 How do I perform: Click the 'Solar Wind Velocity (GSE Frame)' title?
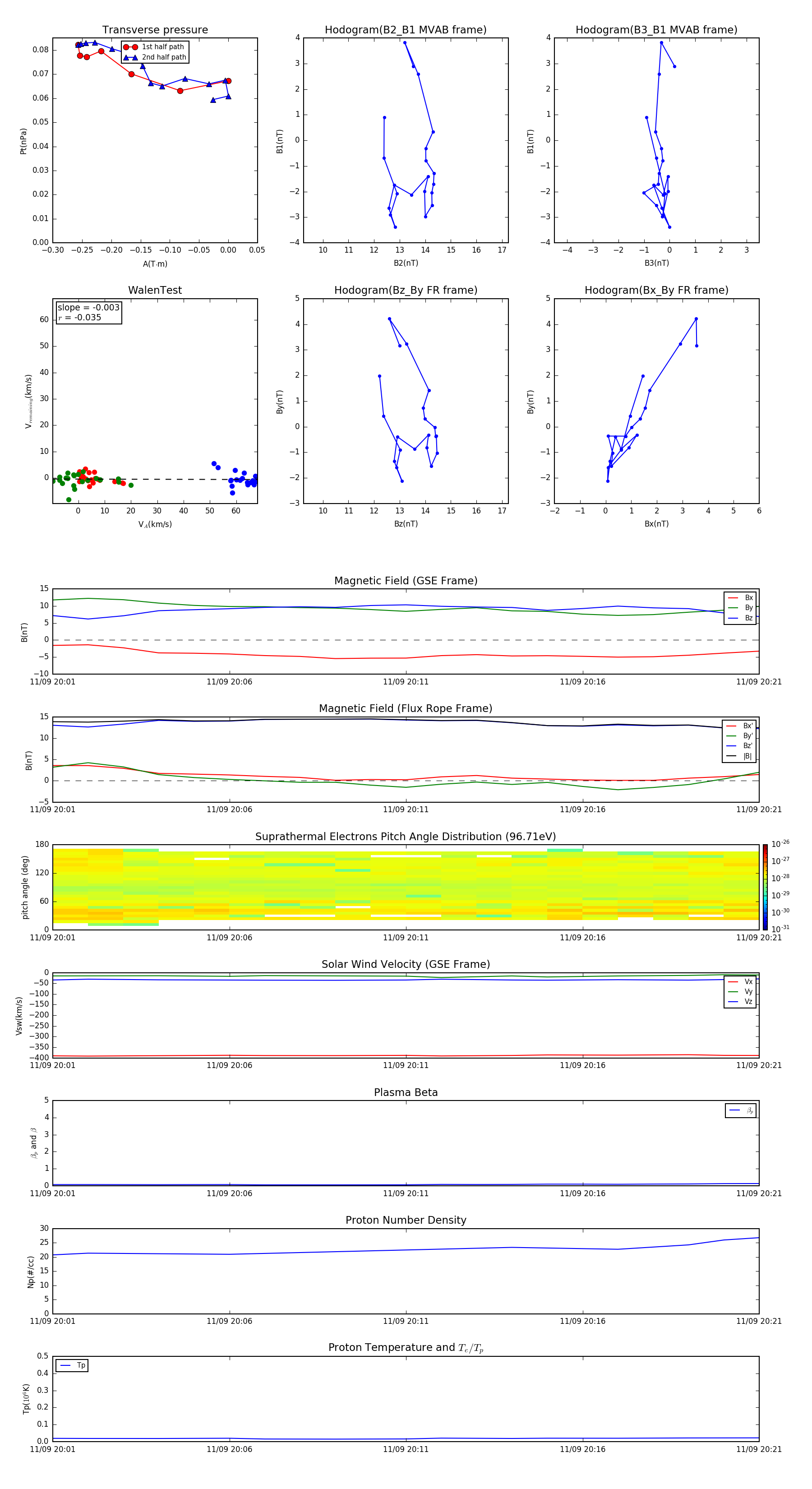tap(406, 964)
